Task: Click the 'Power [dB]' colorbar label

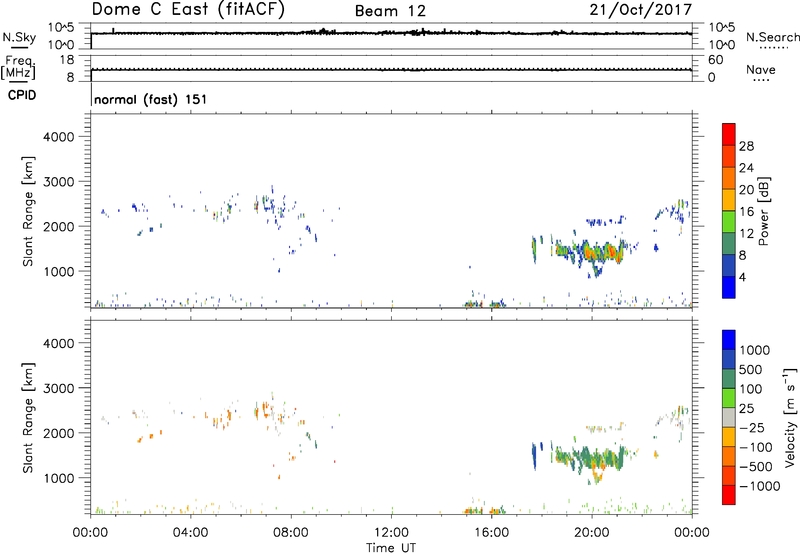Action: point(763,211)
